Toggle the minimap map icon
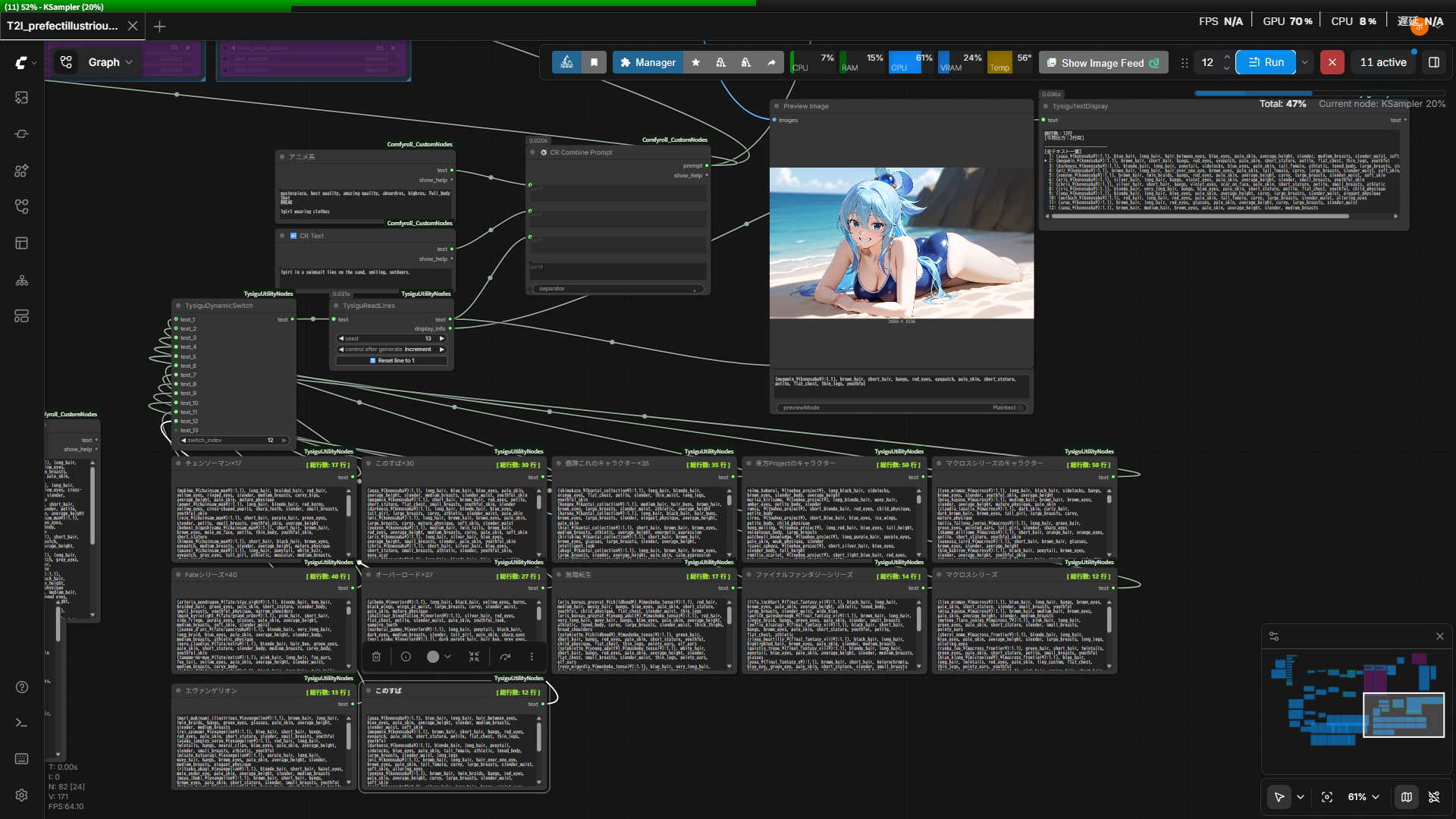The width and height of the screenshot is (1456, 819). click(x=1407, y=797)
